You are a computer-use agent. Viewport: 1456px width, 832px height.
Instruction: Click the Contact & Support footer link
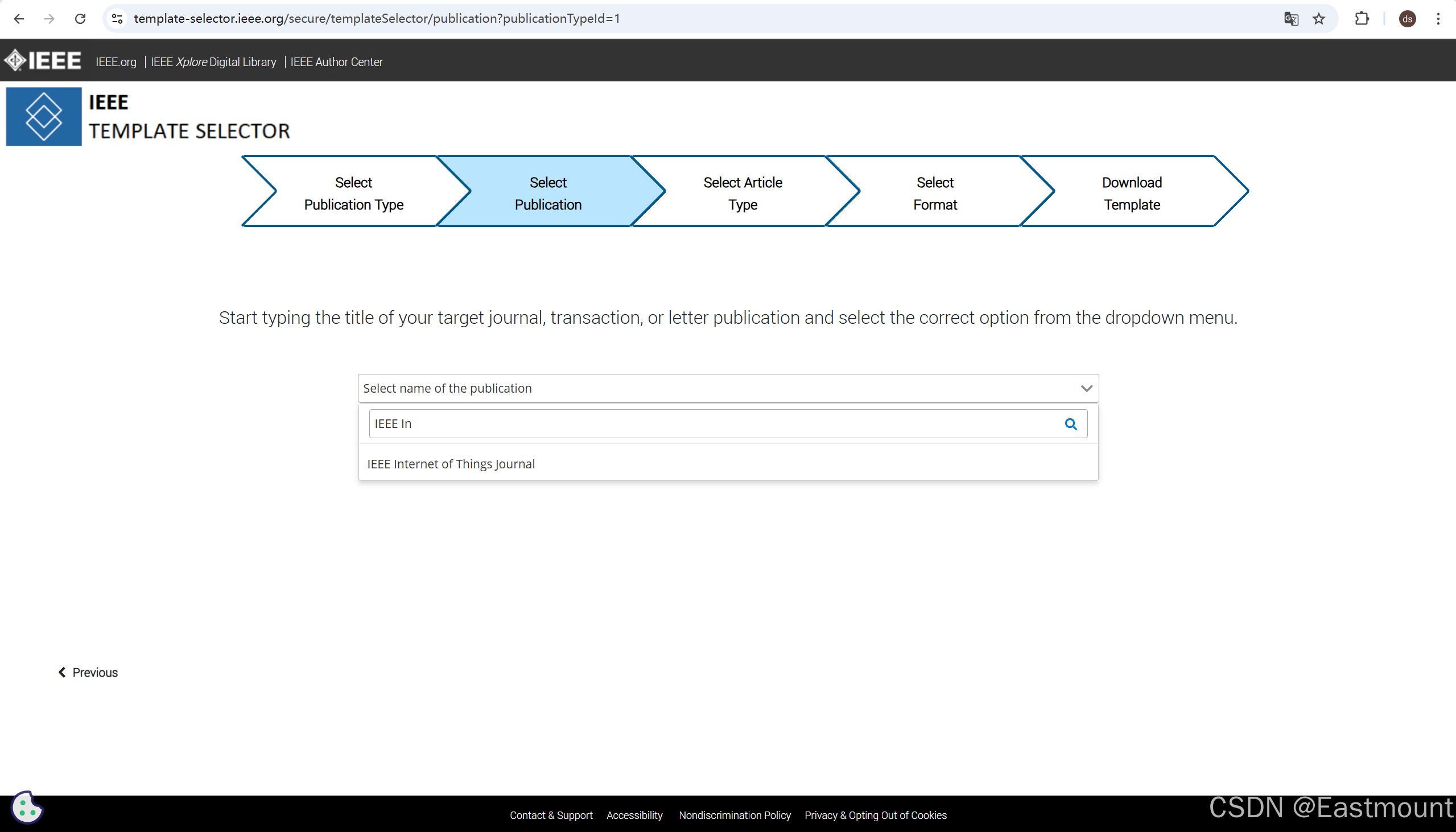click(551, 815)
